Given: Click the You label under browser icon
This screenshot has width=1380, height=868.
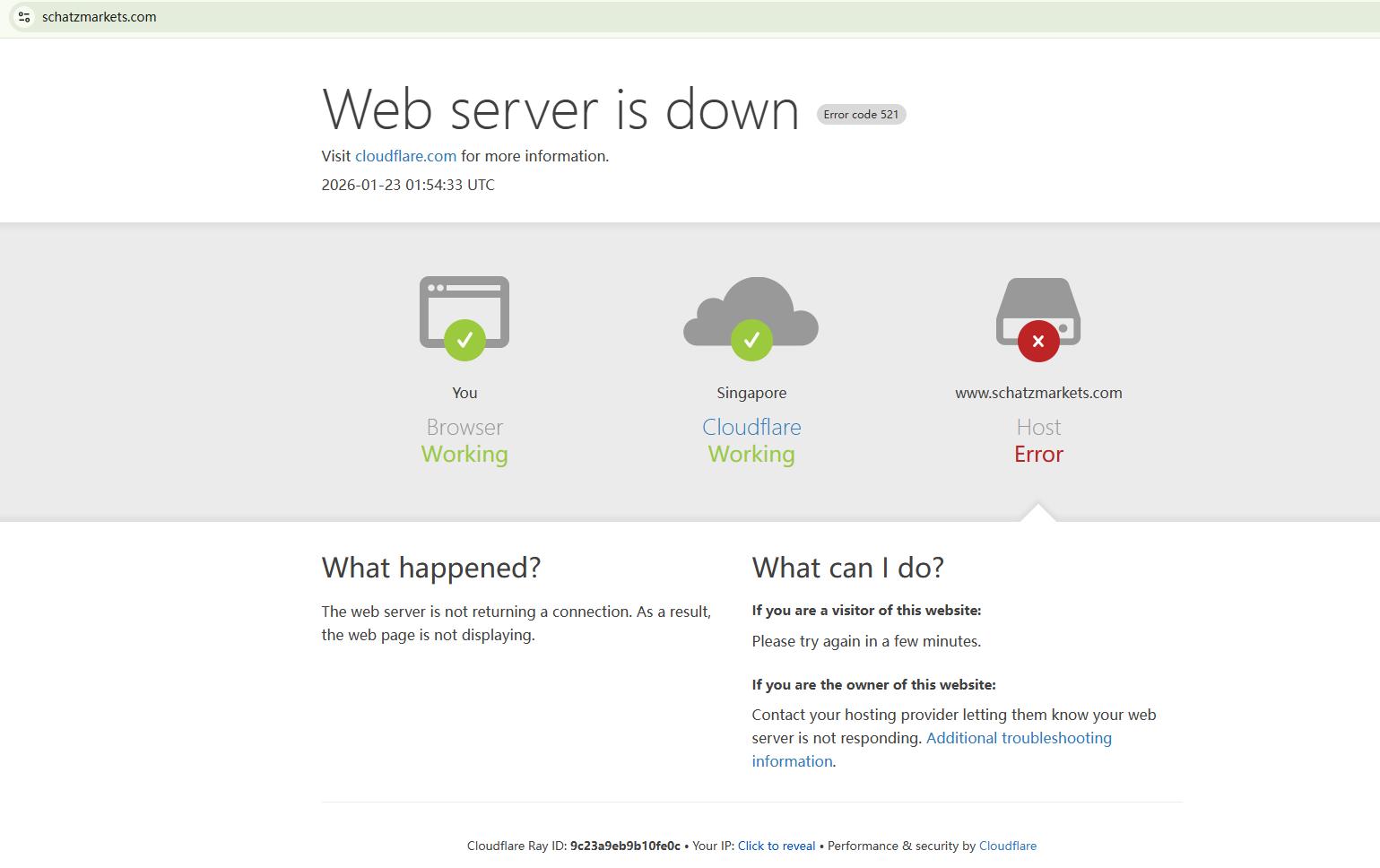Looking at the screenshot, I should tap(464, 393).
